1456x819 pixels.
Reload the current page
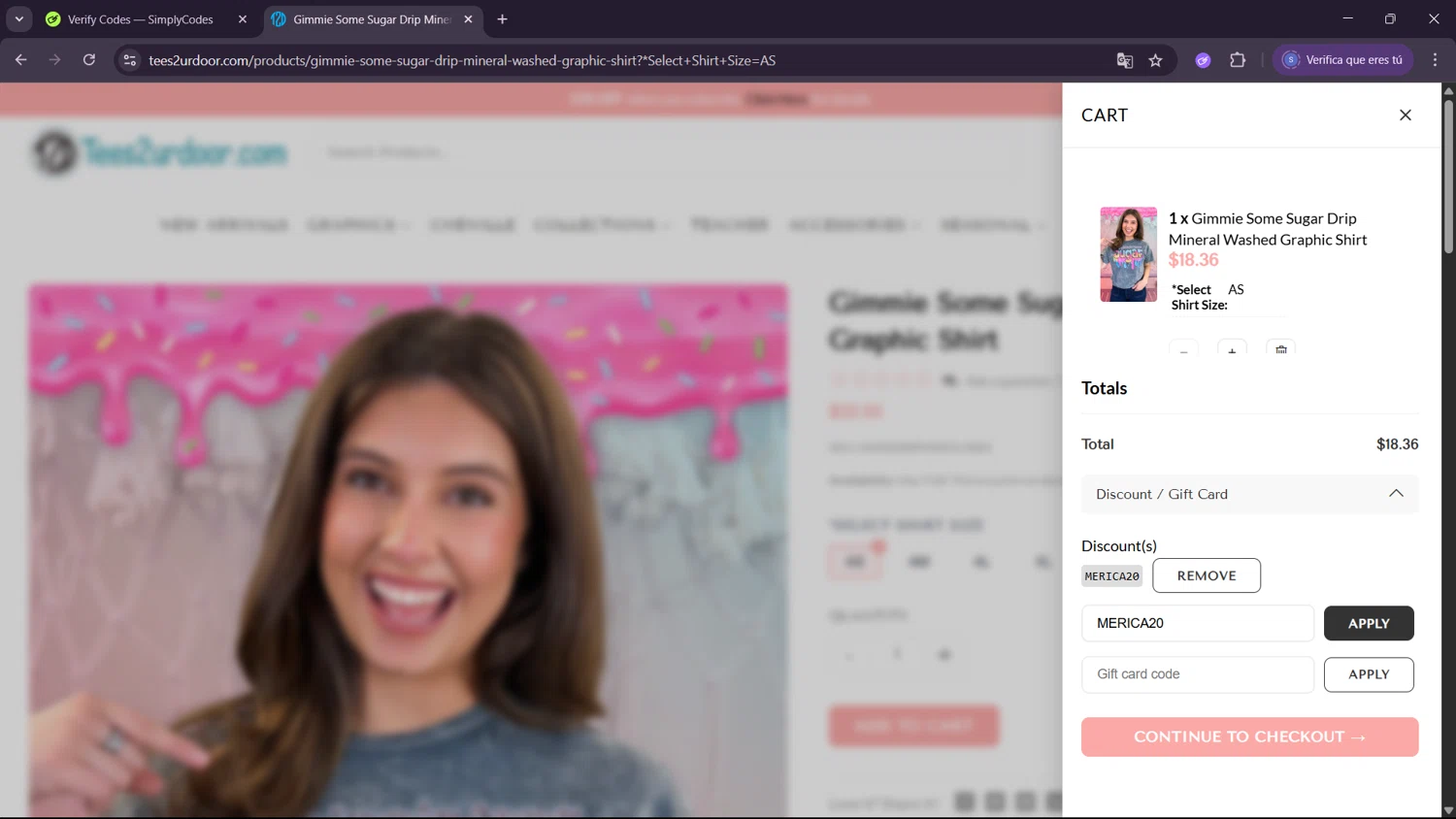point(89,60)
